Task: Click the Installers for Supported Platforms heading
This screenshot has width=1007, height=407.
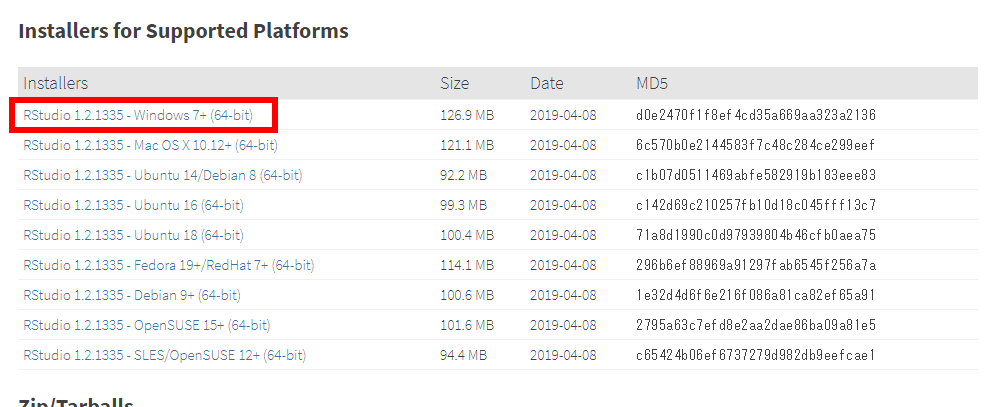Action: [184, 31]
